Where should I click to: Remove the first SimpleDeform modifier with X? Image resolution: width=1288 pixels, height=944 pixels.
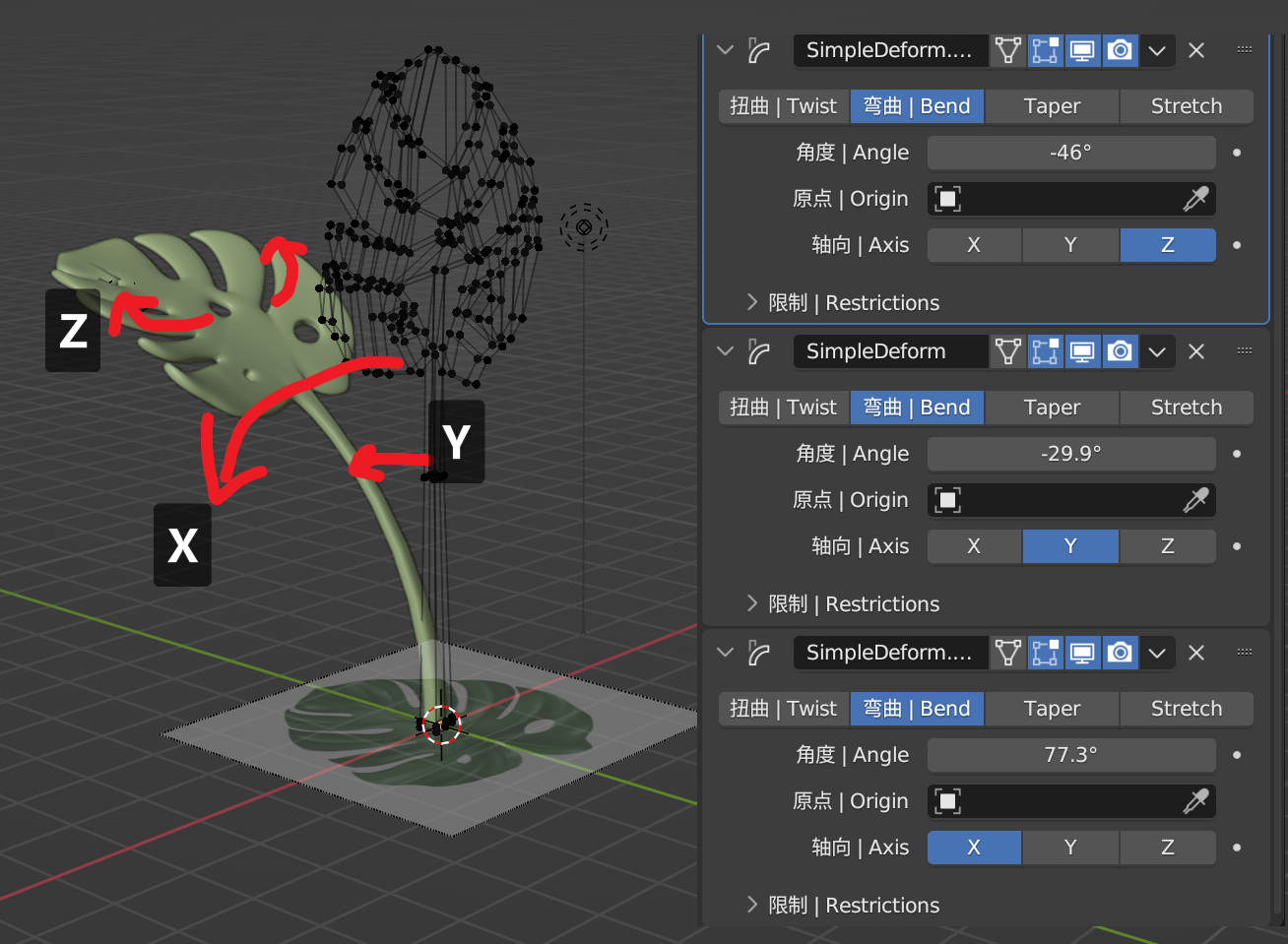pyautogui.click(x=1196, y=50)
